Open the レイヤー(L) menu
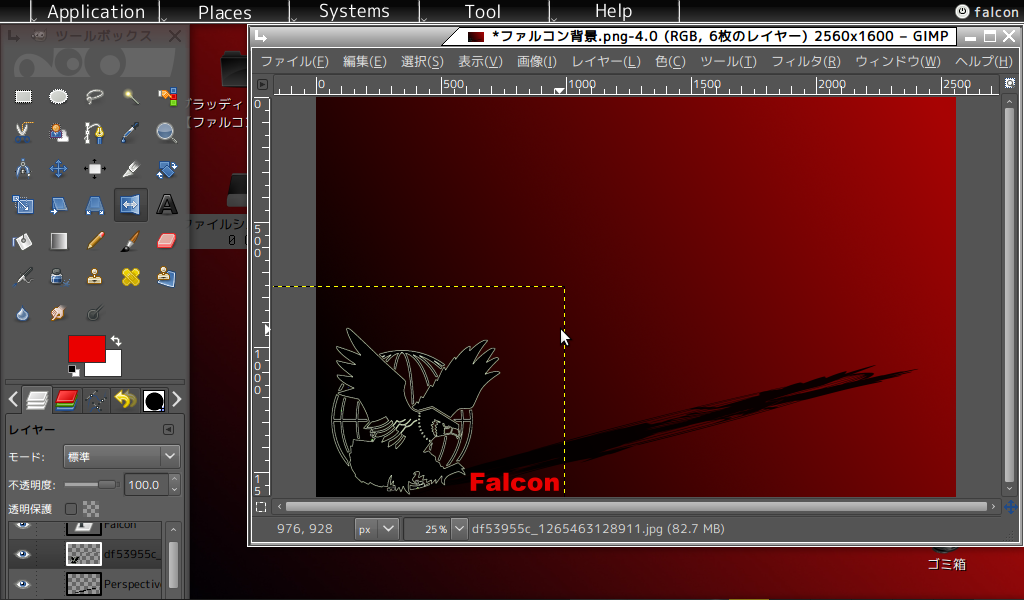Image resolution: width=1024 pixels, height=600 pixels. [x=606, y=61]
